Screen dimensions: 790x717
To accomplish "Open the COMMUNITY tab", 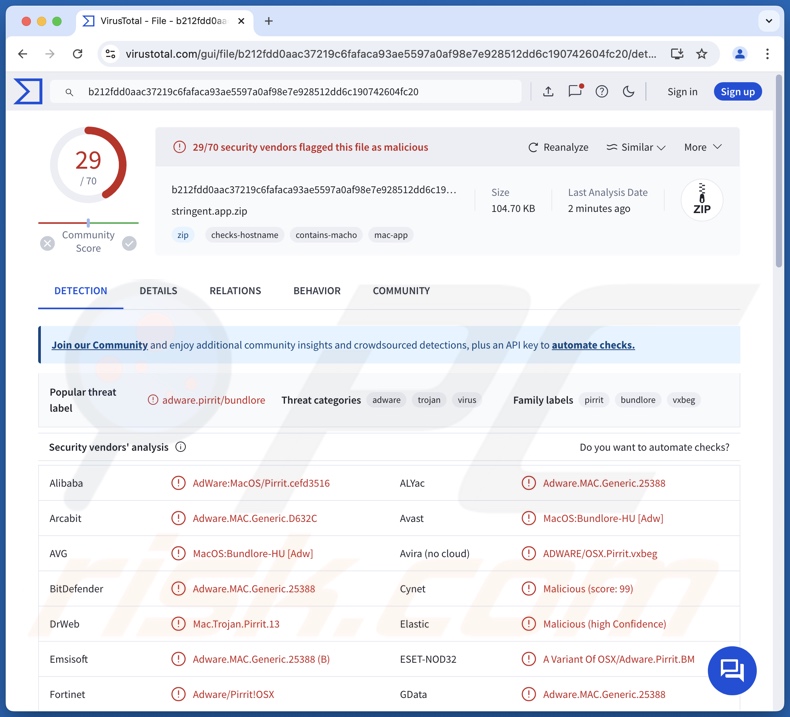I will tap(401, 291).
